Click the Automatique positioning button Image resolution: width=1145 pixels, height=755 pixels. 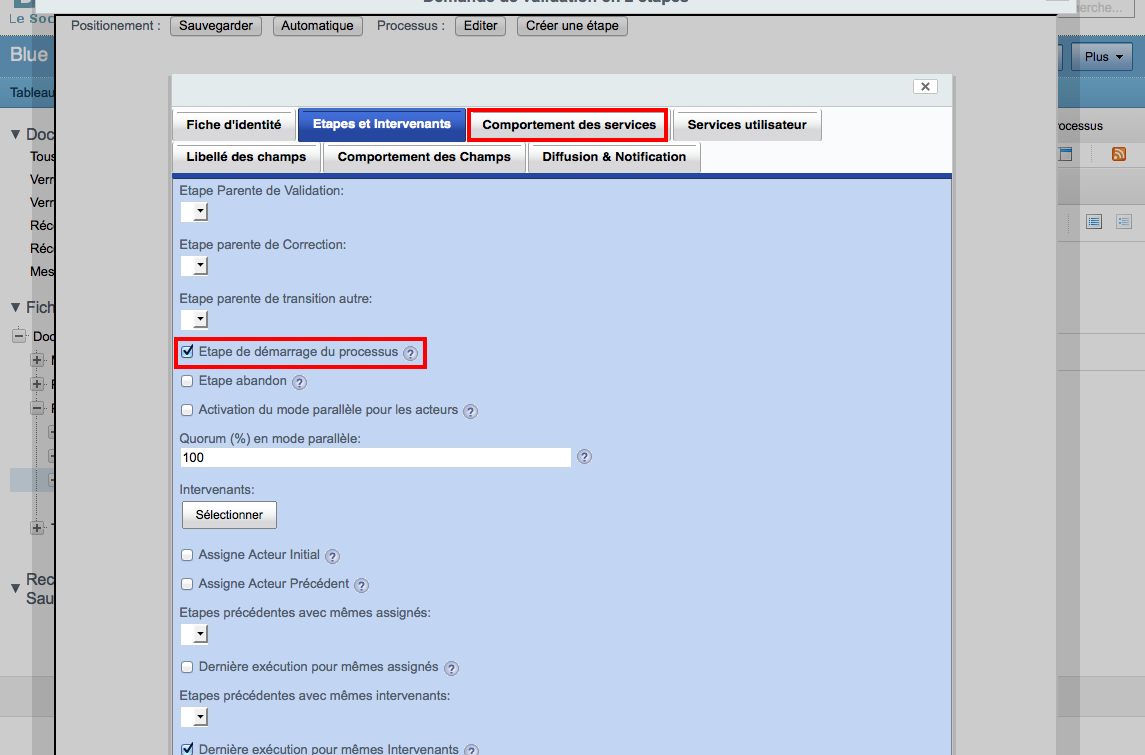point(318,26)
